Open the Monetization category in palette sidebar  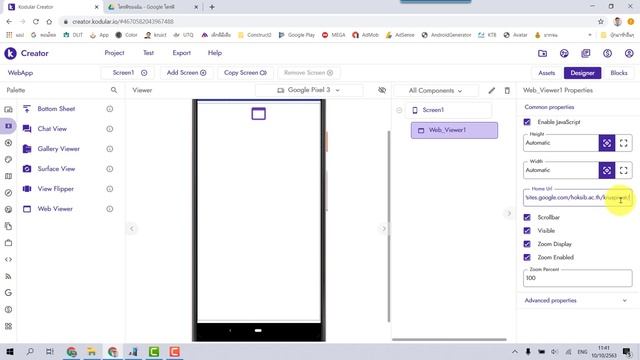tap(8, 309)
